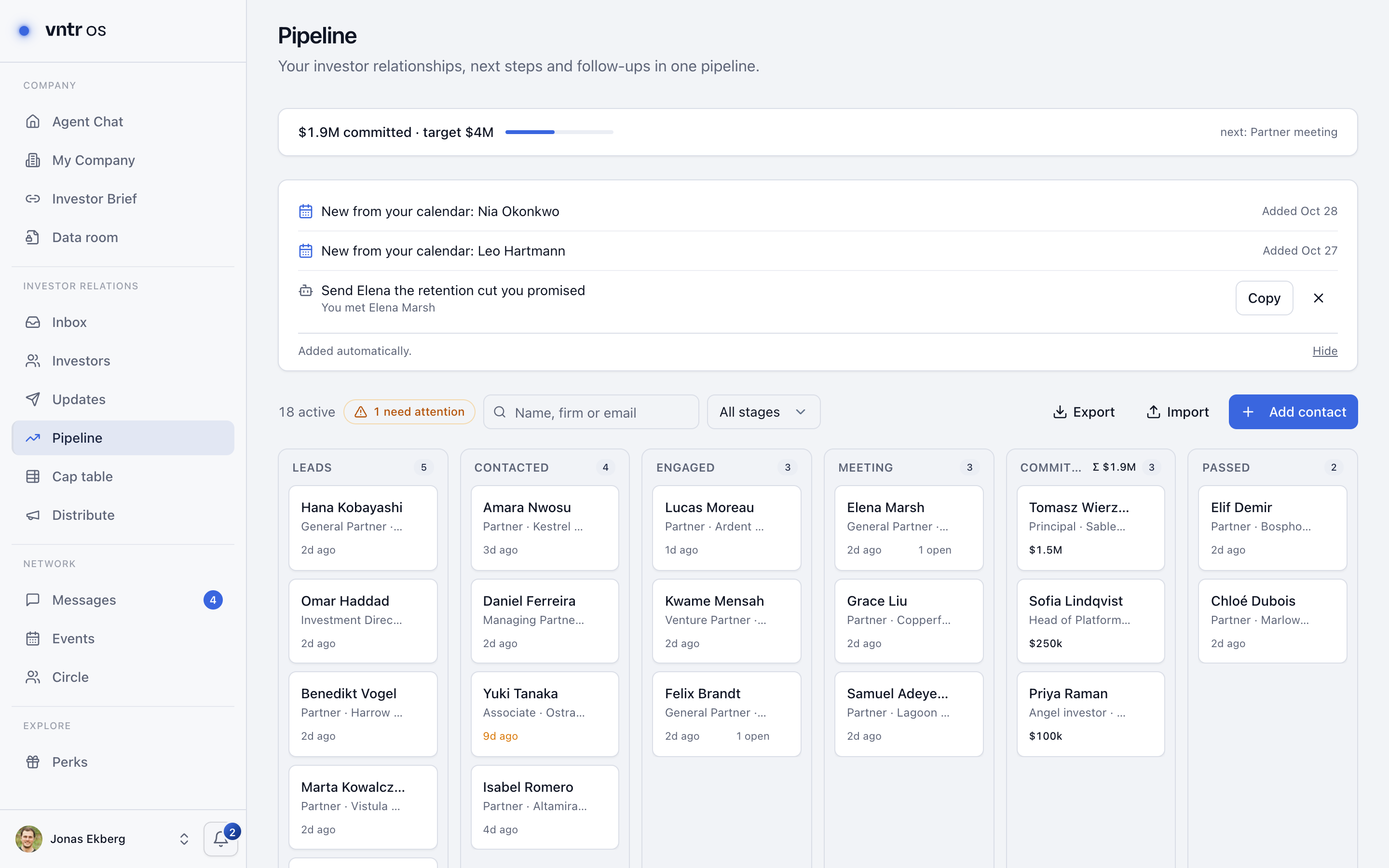Open Hana Kobayashi lead card

coord(363,528)
